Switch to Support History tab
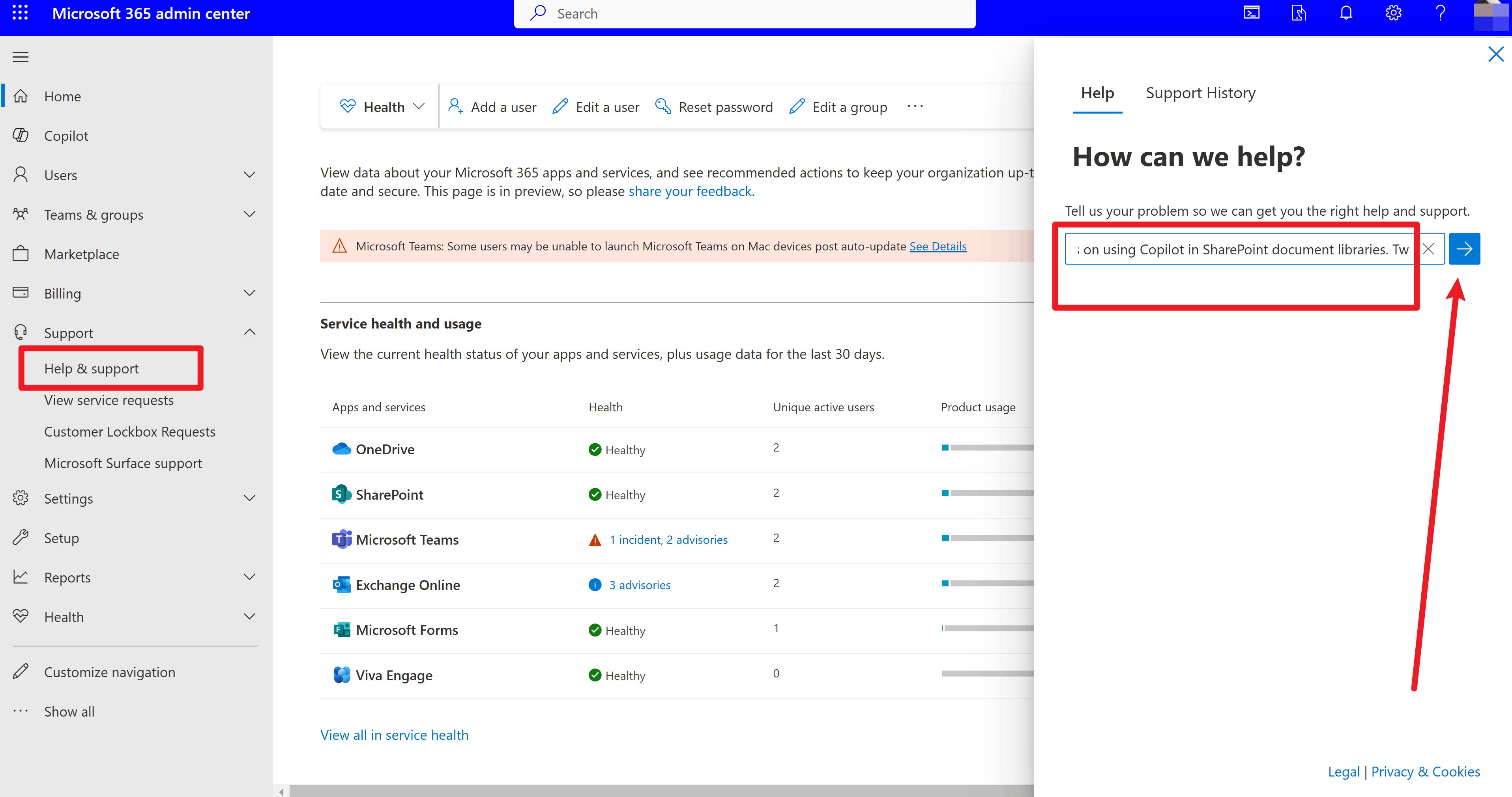Viewport: 1512px width, 797px height. 1200,93
